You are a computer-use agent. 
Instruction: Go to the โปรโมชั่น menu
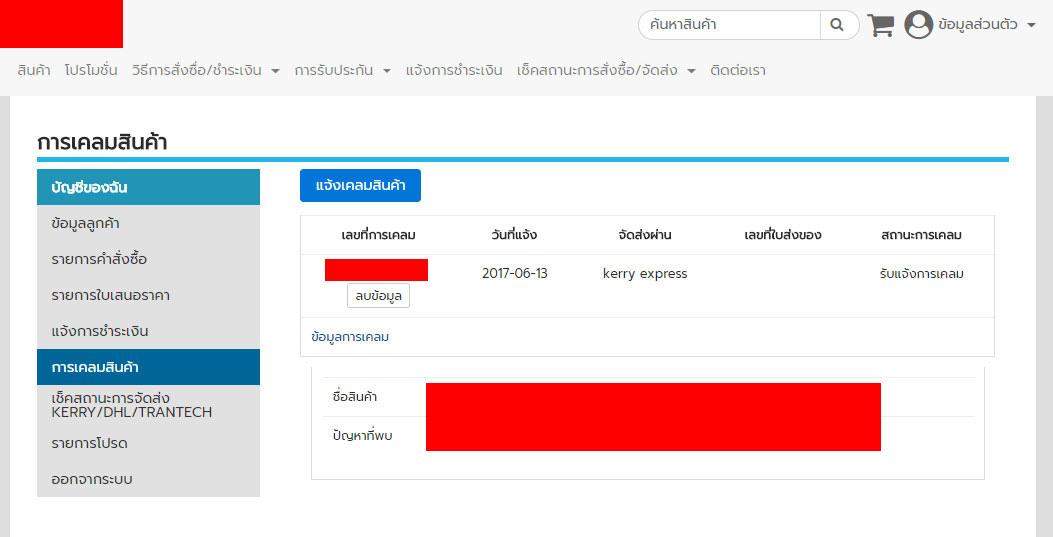[91, 70]
